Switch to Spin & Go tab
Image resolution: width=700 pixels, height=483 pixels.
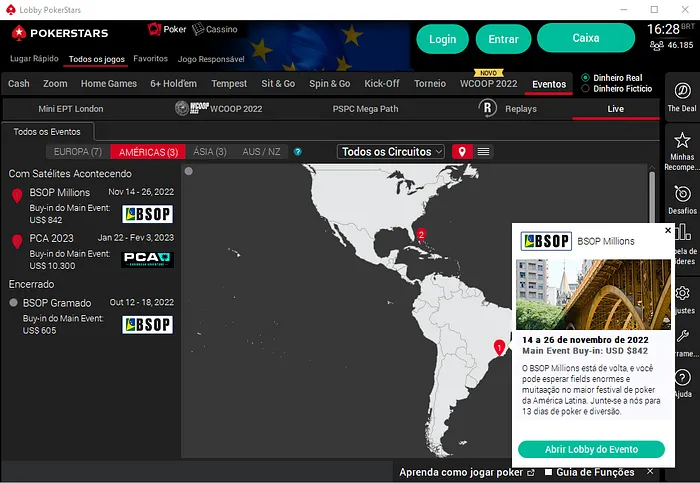pyautogui.click(x=329, y=83)
